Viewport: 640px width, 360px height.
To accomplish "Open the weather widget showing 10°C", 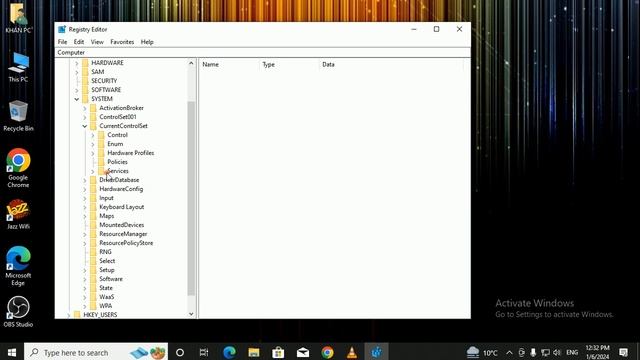I will pyautogui.click(x=482, y=352).
